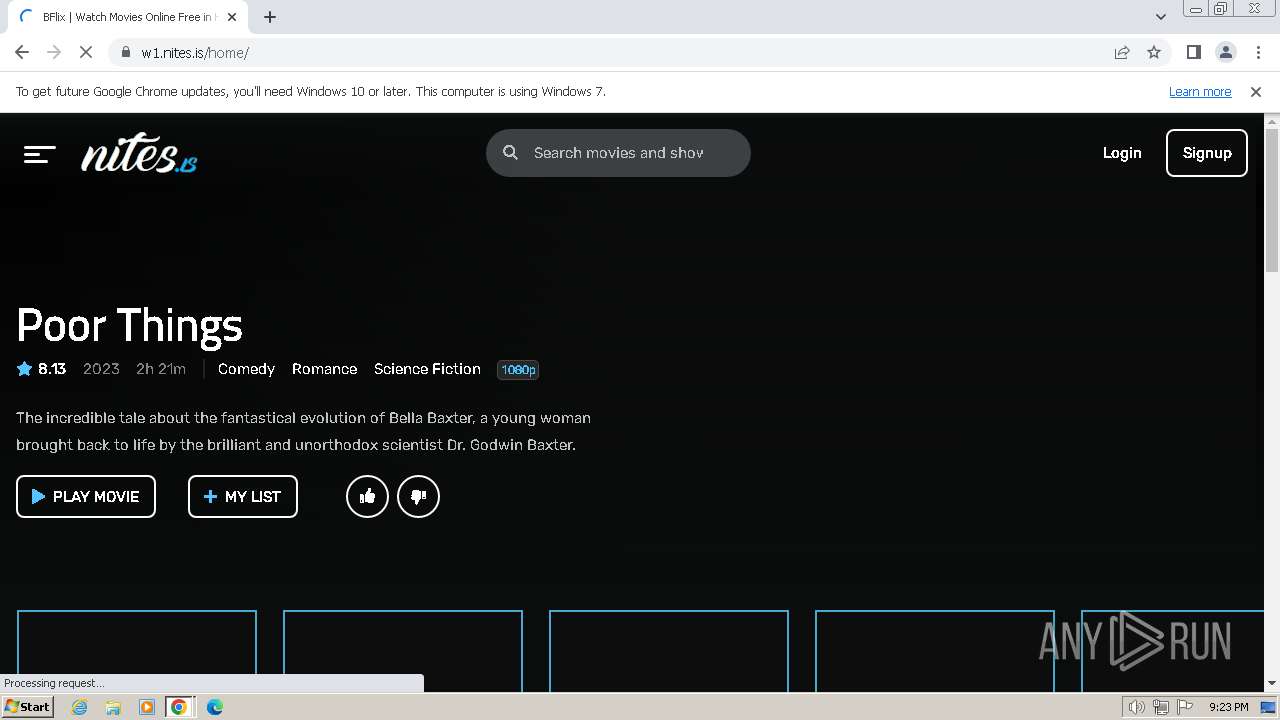Dislike the movie with thumbs down
Image resolution: width=1280 pixels, height=720 pixels.
click(x=418, y=496)
